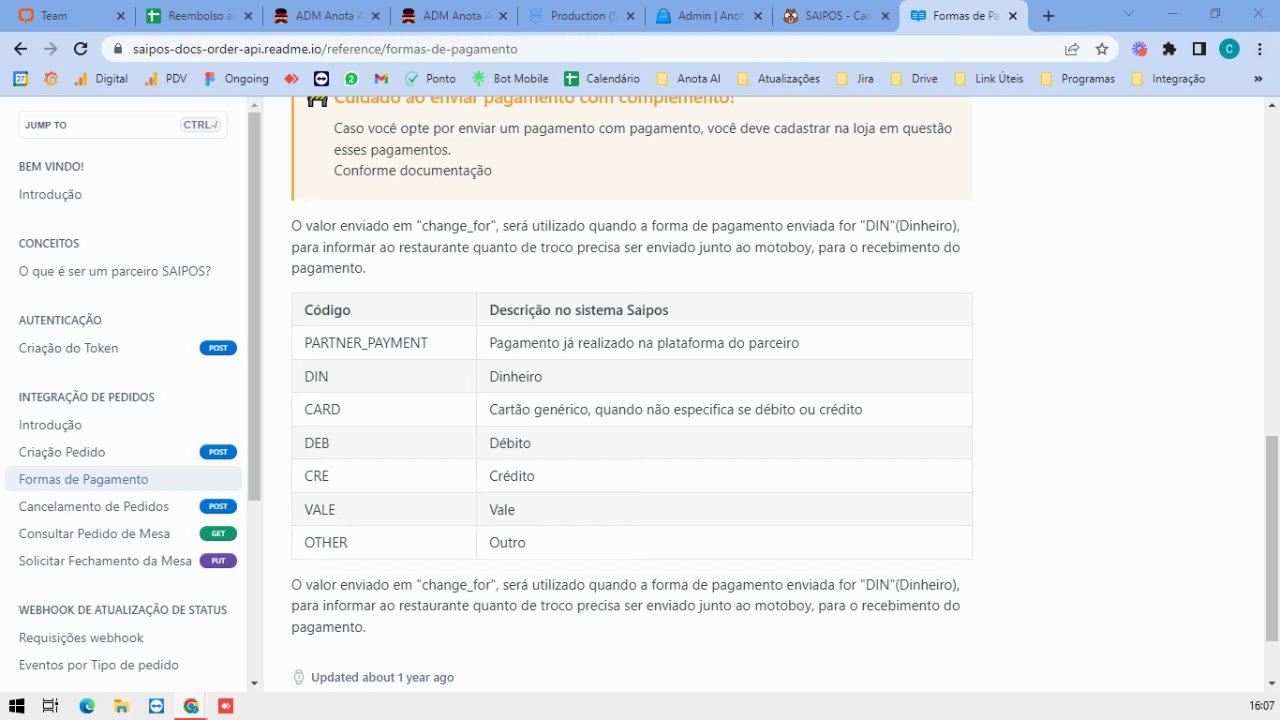
Task: Select Formas de Pagamento in sidebar
Action: [123, 479]
